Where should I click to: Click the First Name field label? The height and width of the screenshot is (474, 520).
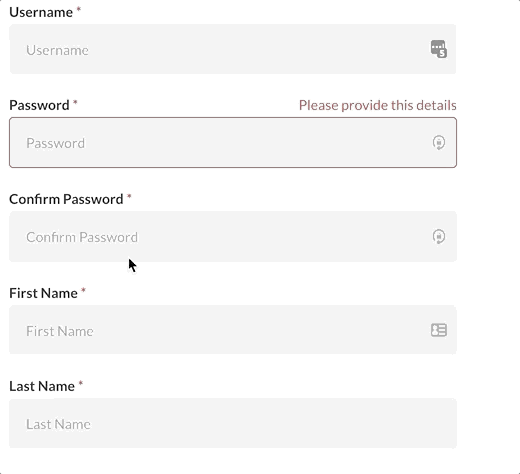tap(43, 293)
